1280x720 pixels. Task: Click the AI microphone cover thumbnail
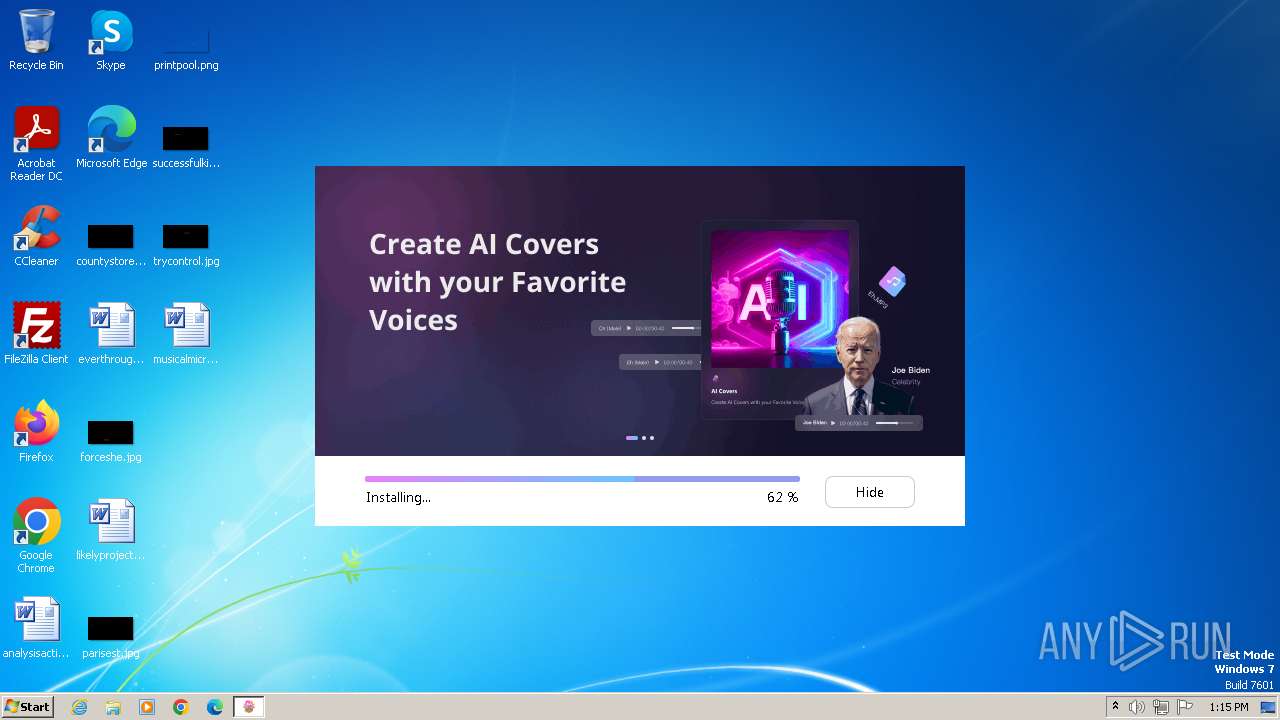[780, 299]
